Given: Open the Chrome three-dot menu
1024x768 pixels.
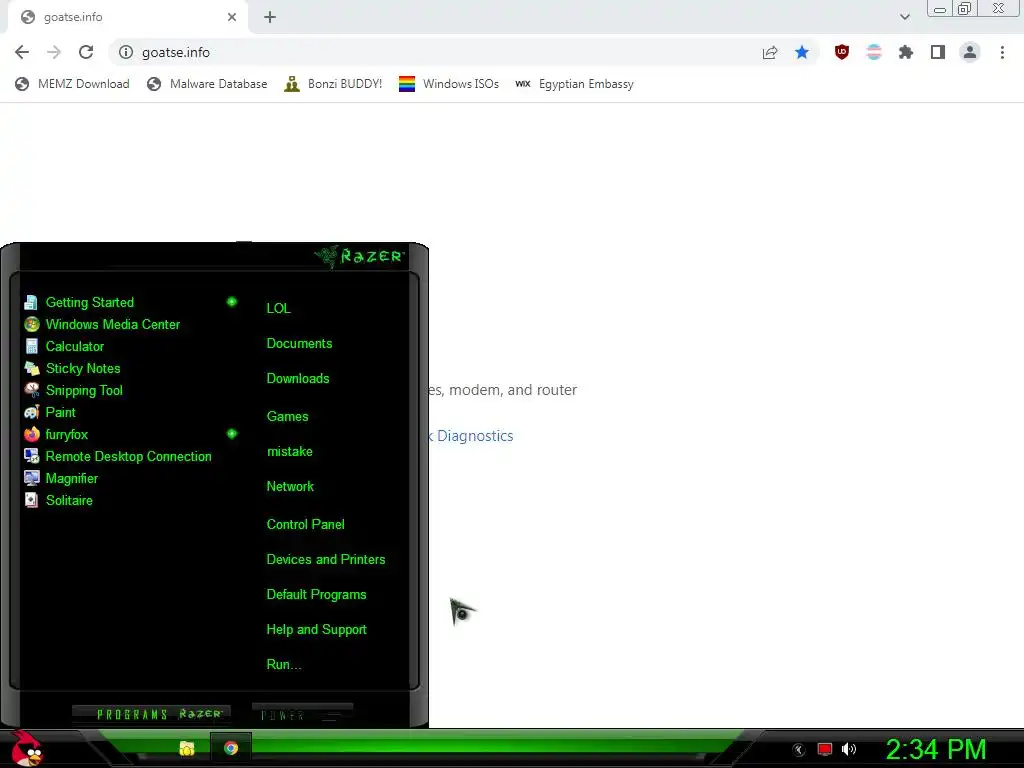Looking at the screenshot, I should 1002,52.
